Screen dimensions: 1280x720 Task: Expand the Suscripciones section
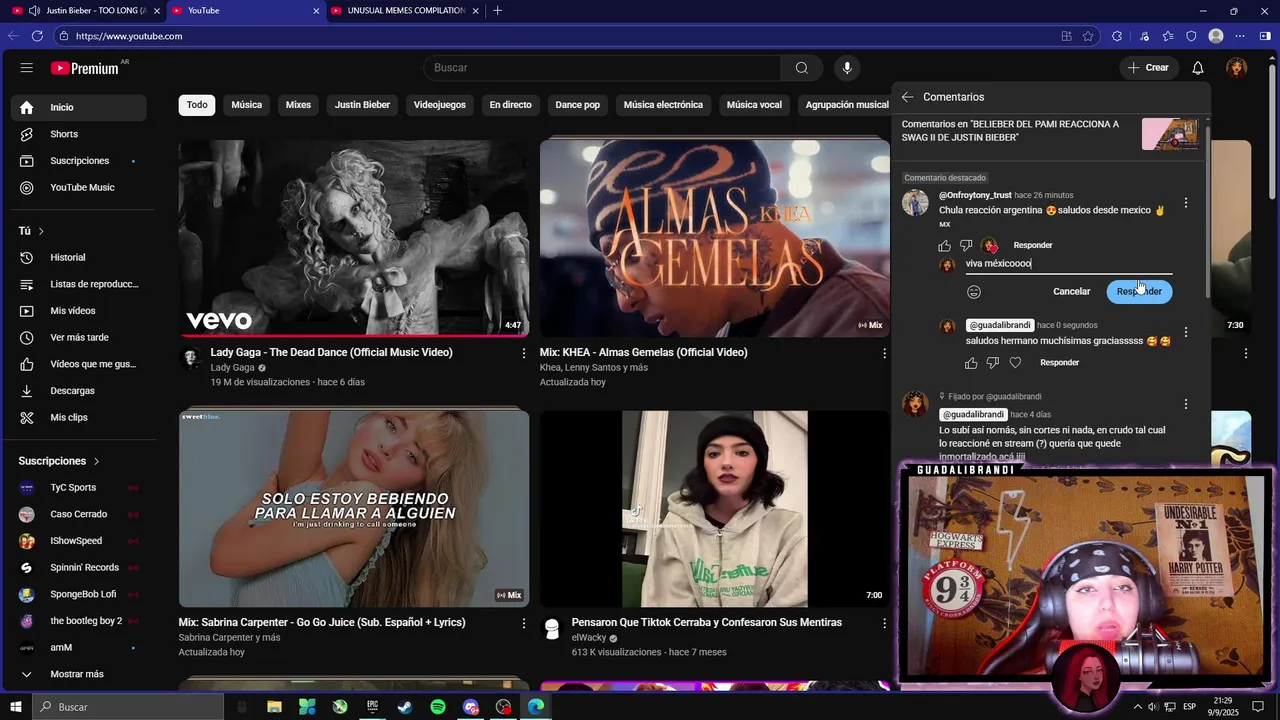click(x=59, y=461)
